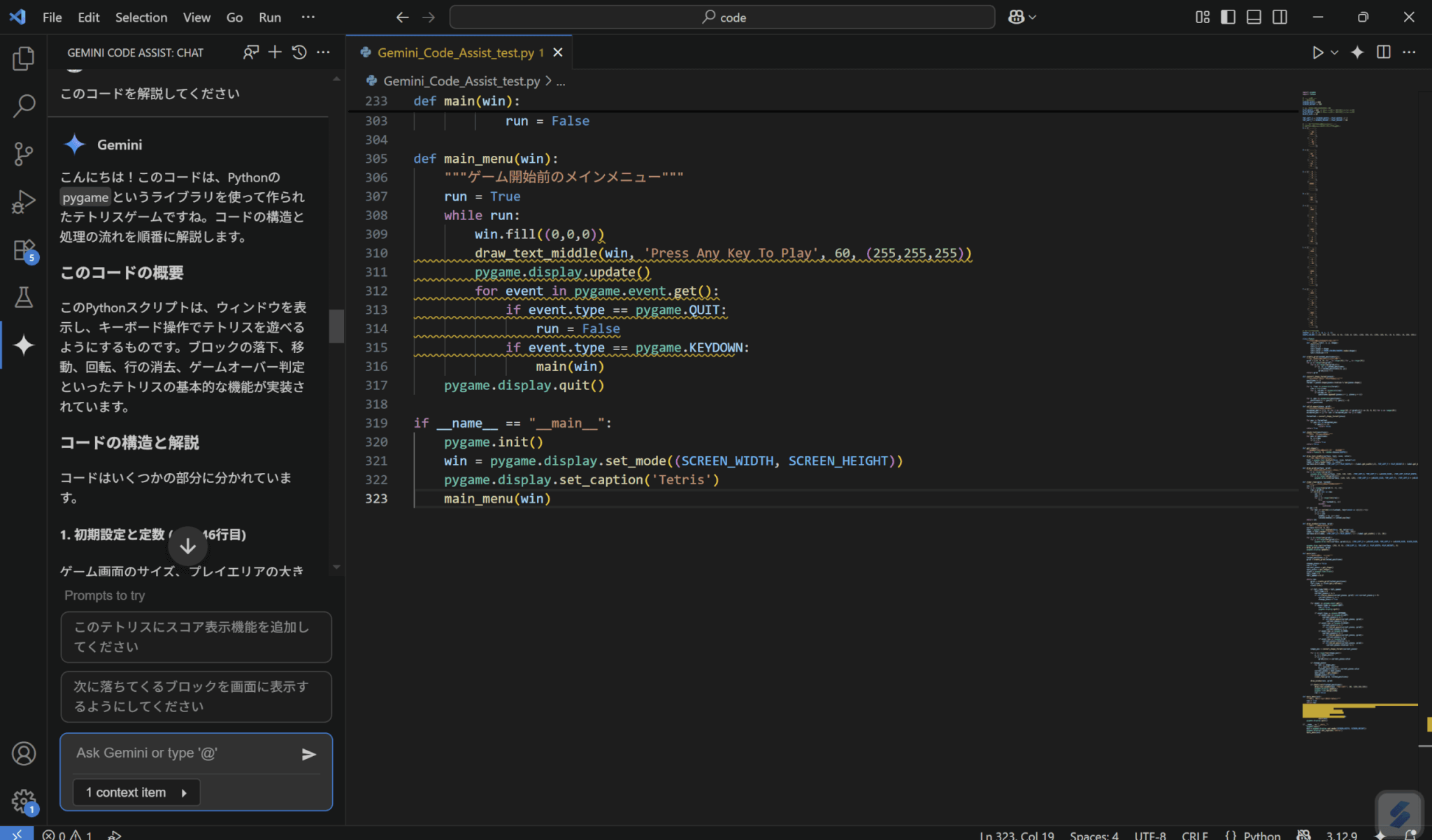This screenshot has height=840, width=1432.
Task: Click code line main_menu(win) on line 323
Action: click(496, 498)
